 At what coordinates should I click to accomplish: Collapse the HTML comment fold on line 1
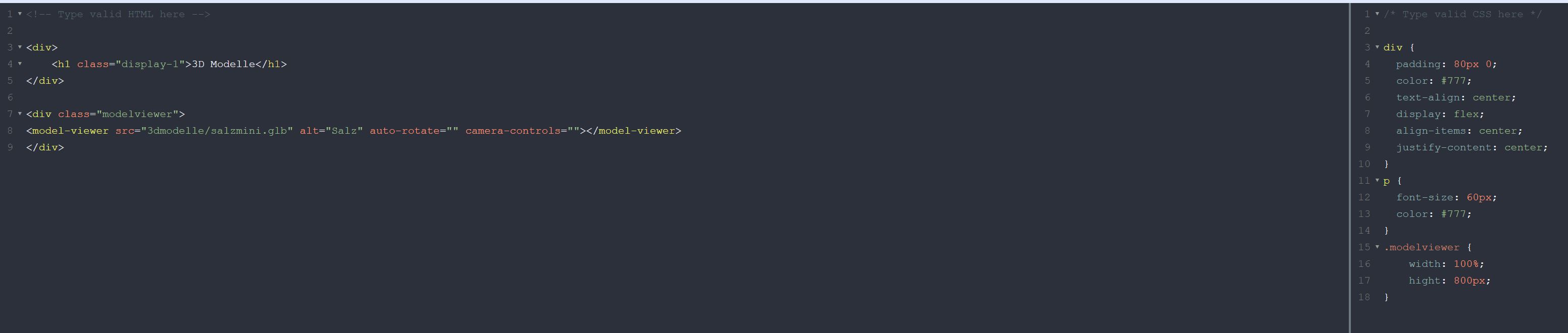point(20,14)
